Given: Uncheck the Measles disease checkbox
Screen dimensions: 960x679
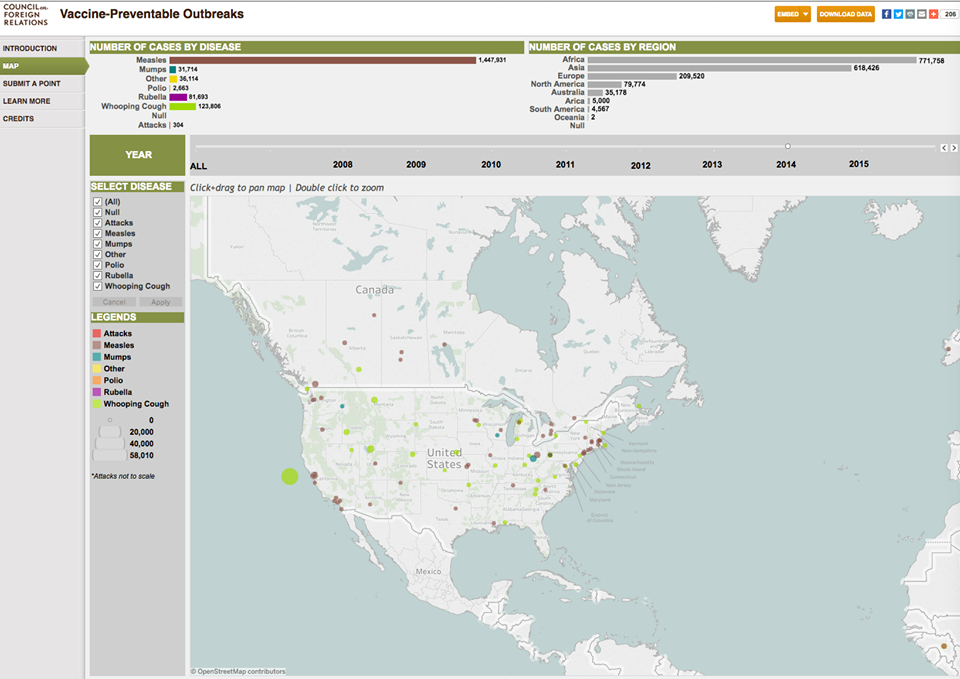Looking at the screenshot, I should click(x=98, y=234).
